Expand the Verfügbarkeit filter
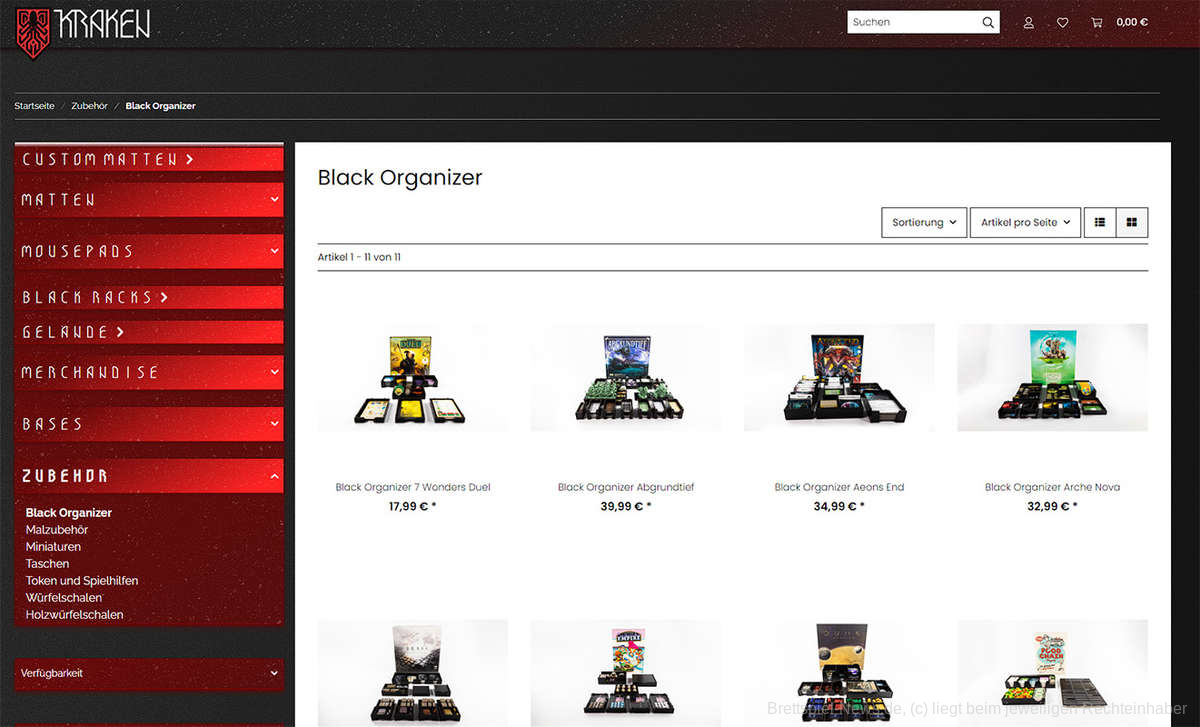 tap(149, 674)
